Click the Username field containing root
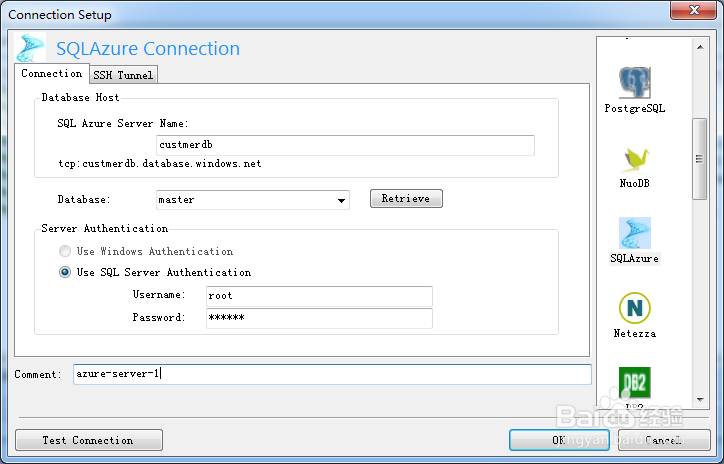The width and height of the screenshot is (724, 464). point(319,296)
